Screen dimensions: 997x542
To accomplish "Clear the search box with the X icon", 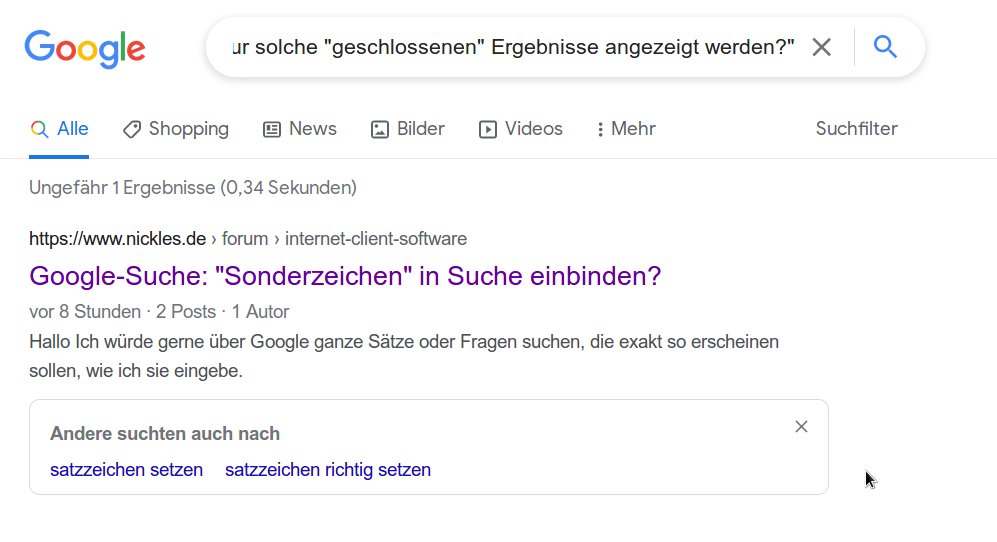I will click(x=822, y=47).
